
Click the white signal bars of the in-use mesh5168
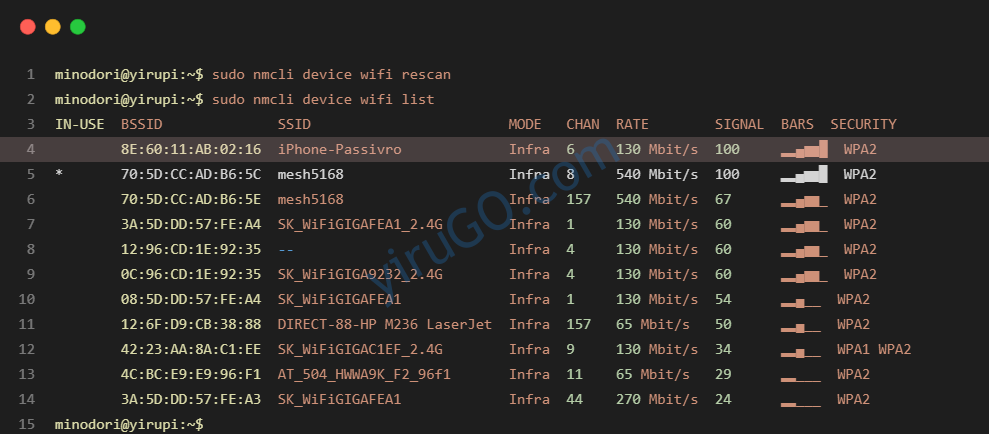[x=805, y=175]
